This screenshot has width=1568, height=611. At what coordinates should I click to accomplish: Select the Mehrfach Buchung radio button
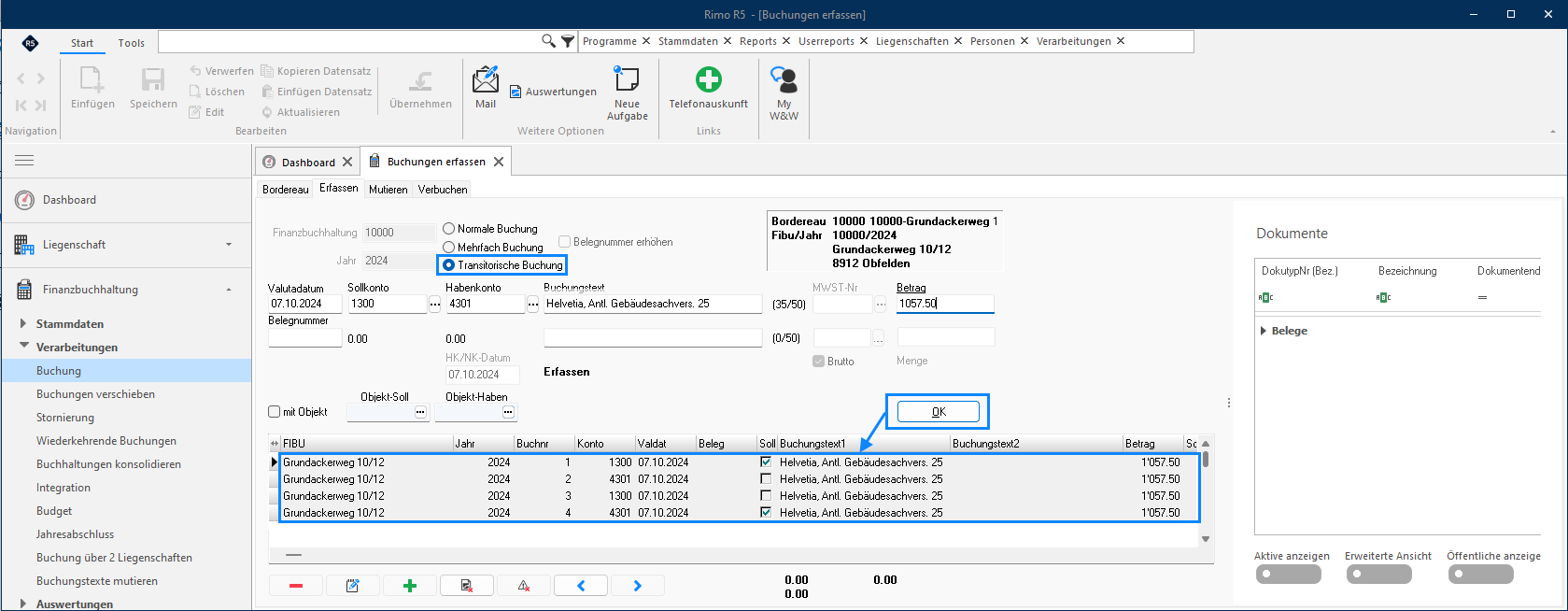pos(449,248)
